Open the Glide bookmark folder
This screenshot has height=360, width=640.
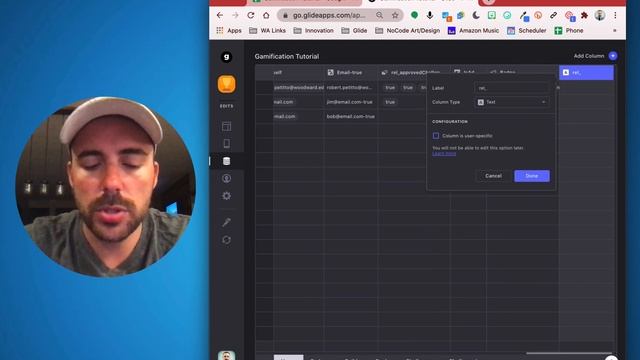(x=354, y=31)
